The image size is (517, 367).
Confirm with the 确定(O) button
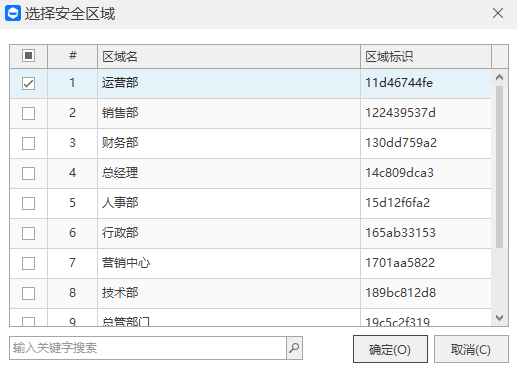pyautogui.click(x=390, y=349)
